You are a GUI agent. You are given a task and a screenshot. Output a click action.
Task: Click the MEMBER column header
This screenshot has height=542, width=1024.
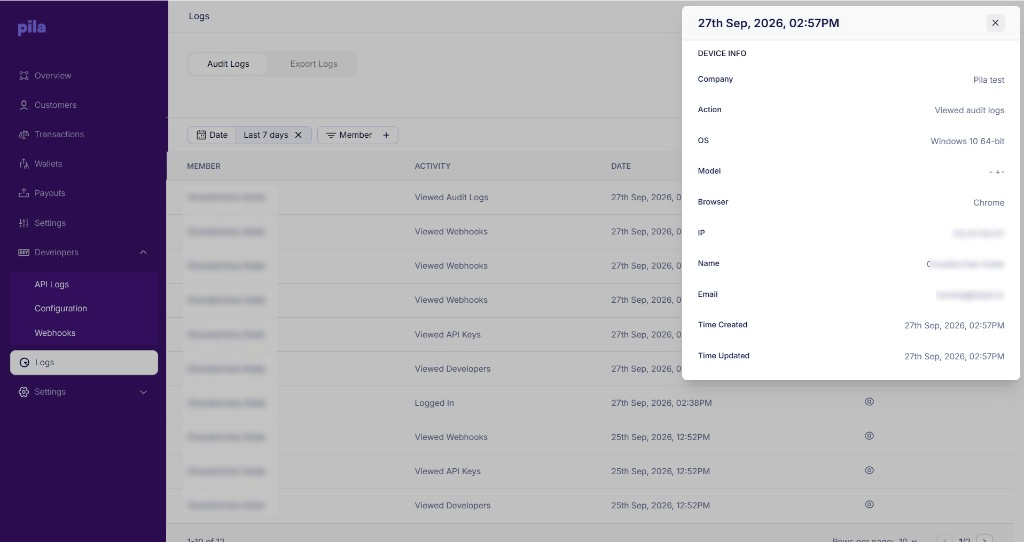204,167
